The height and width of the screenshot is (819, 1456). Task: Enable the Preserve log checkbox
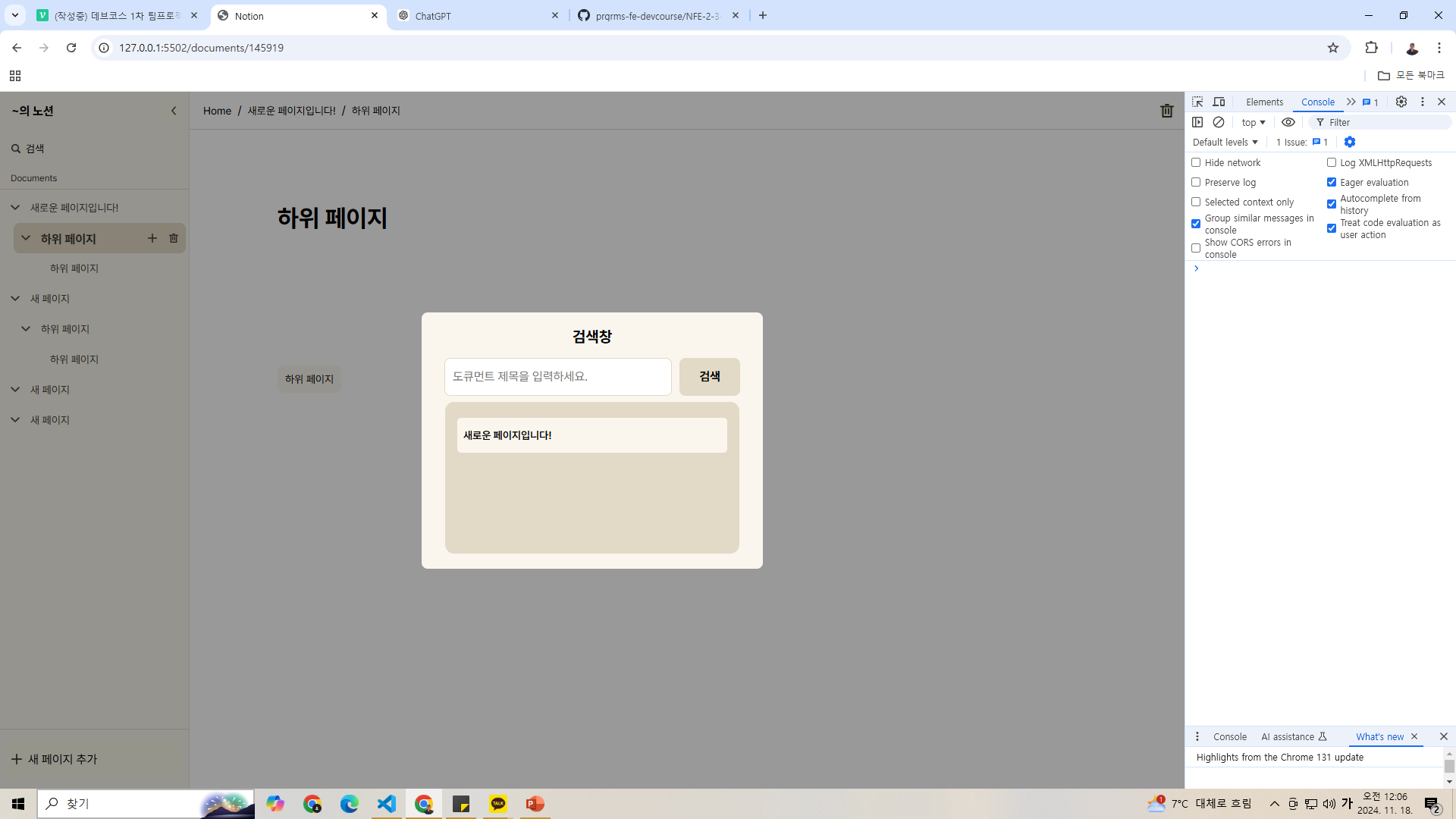[1196, 182]
